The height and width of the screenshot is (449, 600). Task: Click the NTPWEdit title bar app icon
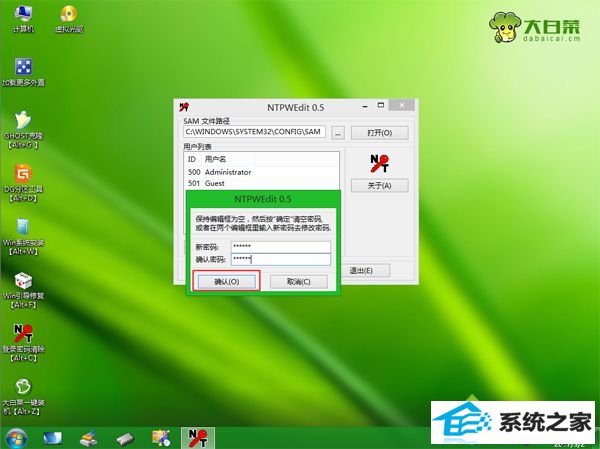(x=184, y=107)
